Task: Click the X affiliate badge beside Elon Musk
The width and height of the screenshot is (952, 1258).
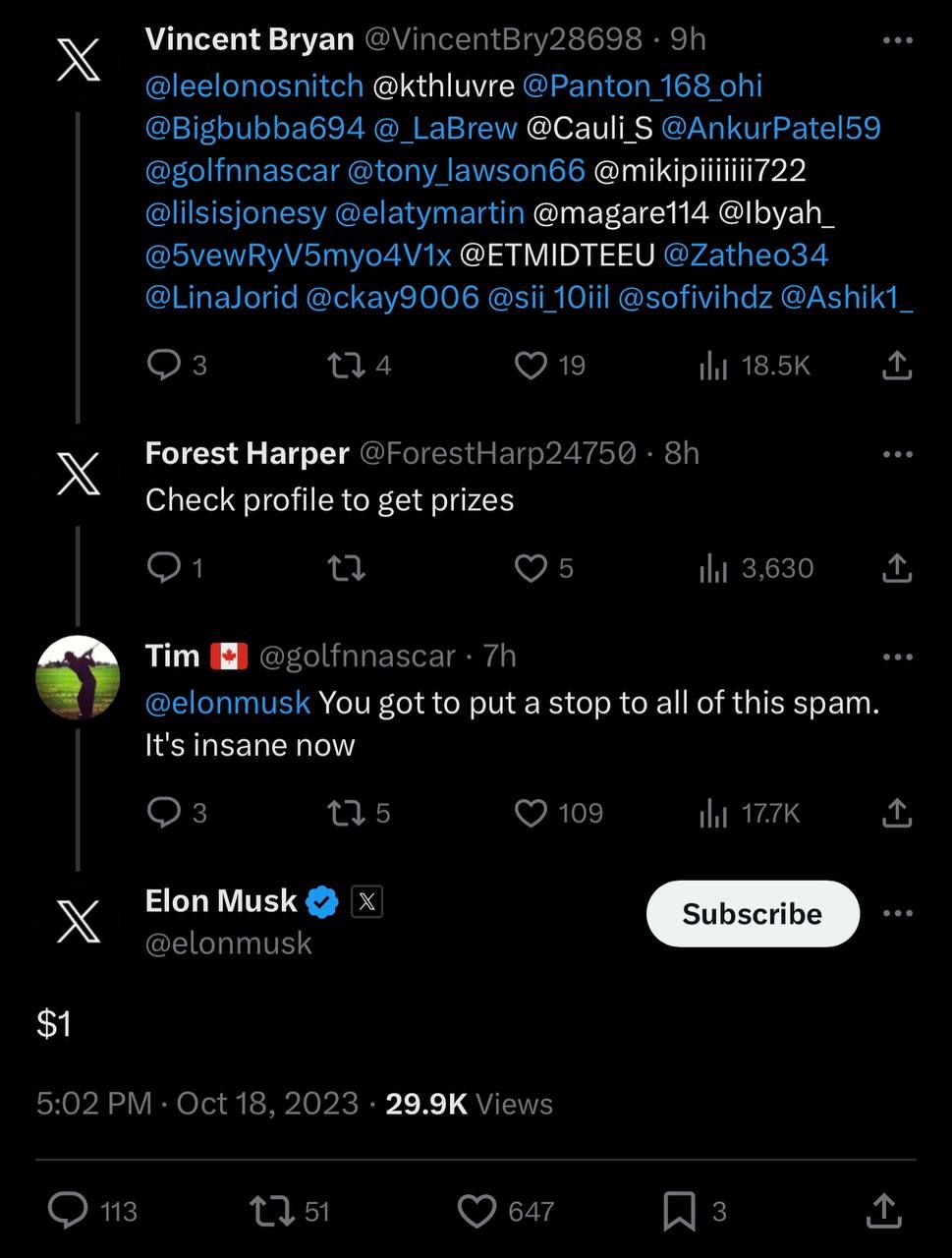Action: click(x=366, y=901)
